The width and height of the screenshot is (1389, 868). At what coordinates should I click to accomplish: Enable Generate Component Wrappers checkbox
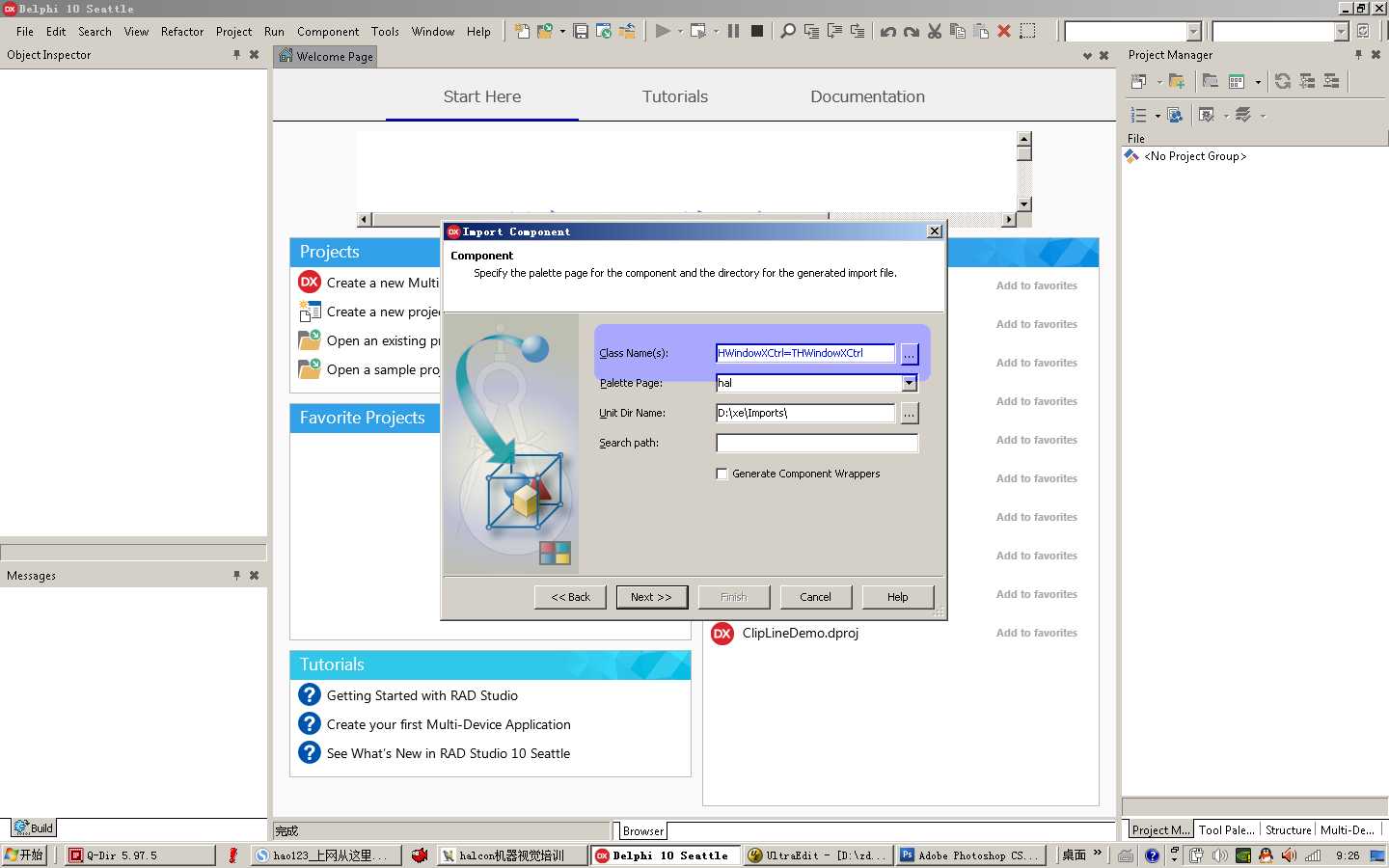click(722, 474)
